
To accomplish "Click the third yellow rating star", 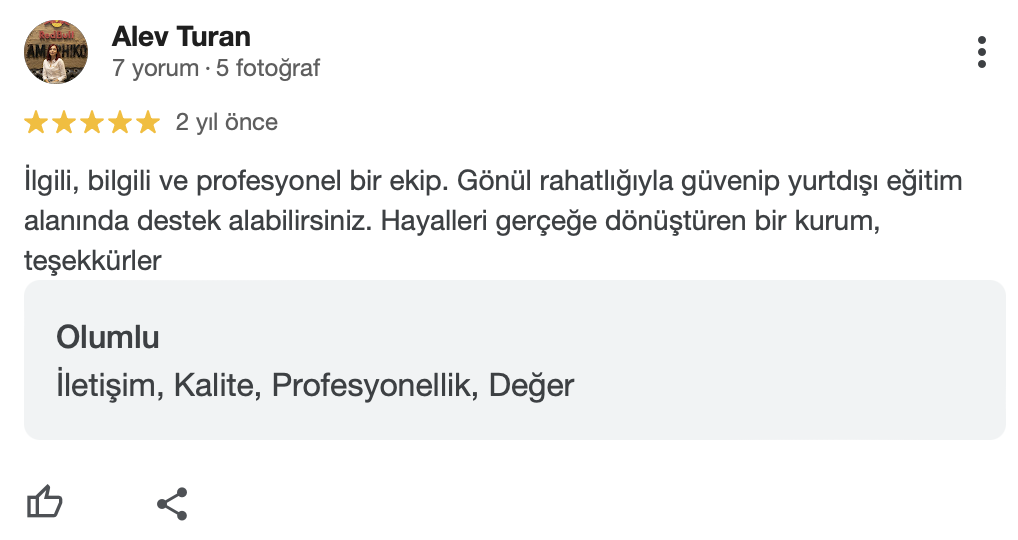I will [x=92, y=123].
